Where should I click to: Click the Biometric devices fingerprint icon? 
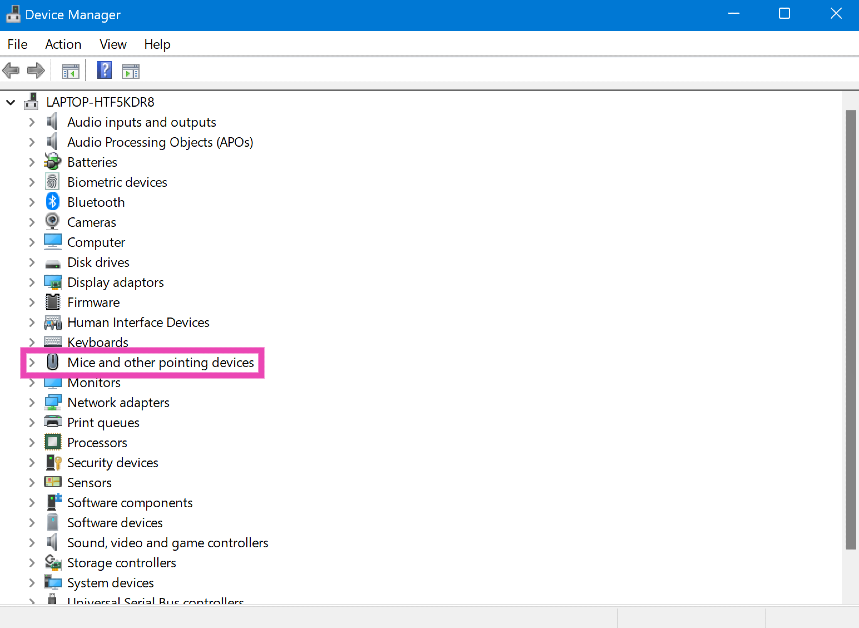coord(53,182)
